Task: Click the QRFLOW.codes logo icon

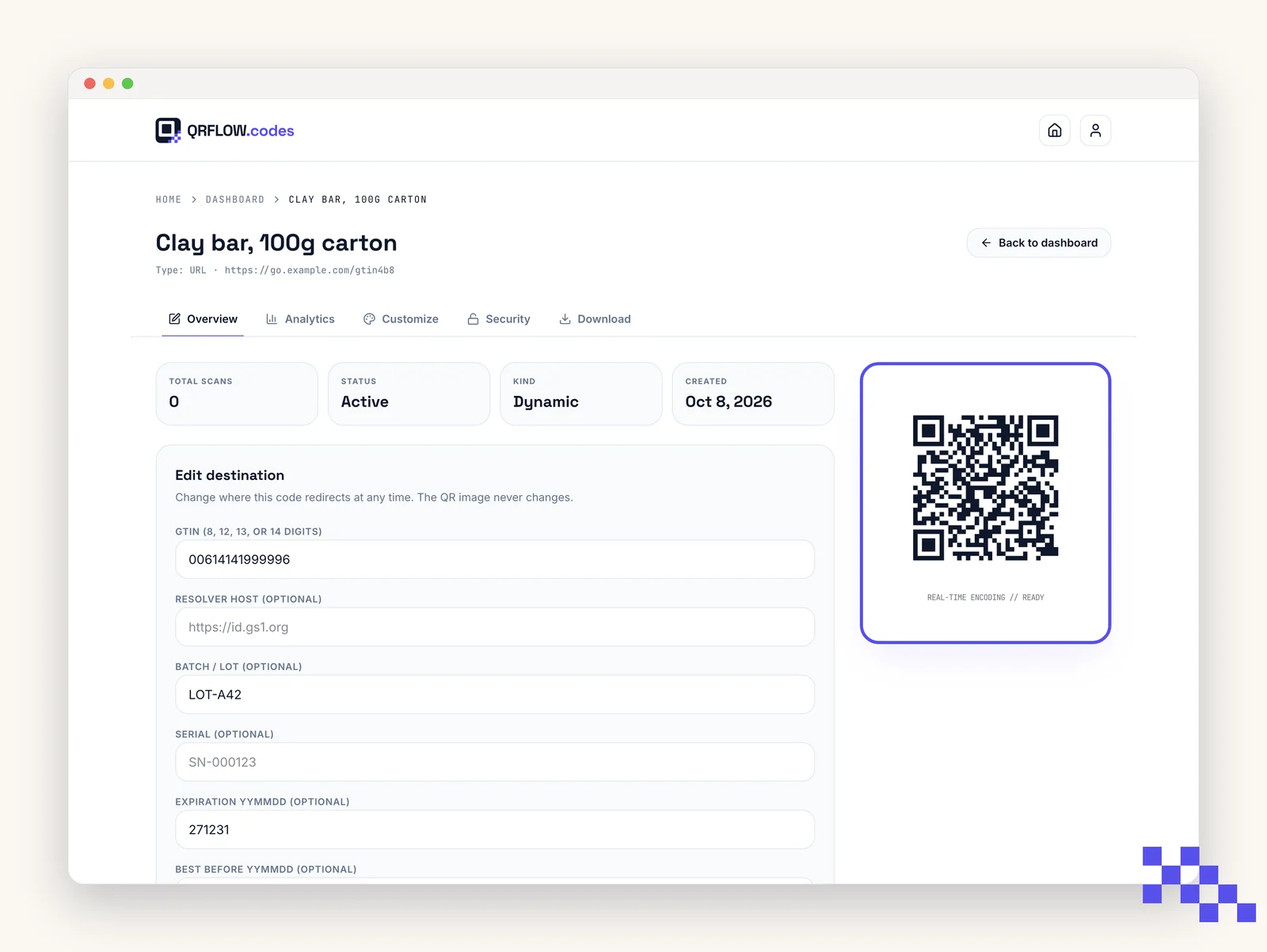Action: click(168, 131)
